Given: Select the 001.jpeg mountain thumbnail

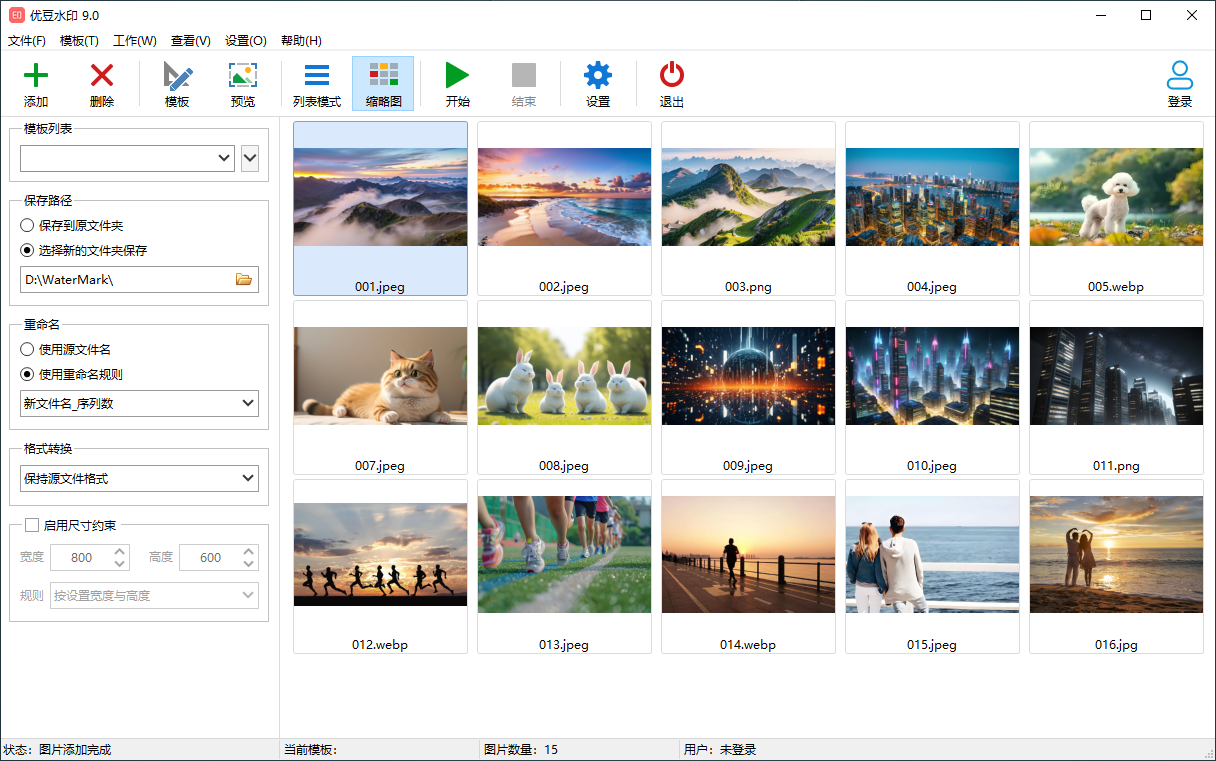Looking at the screenshot, I should coord(380,209).
